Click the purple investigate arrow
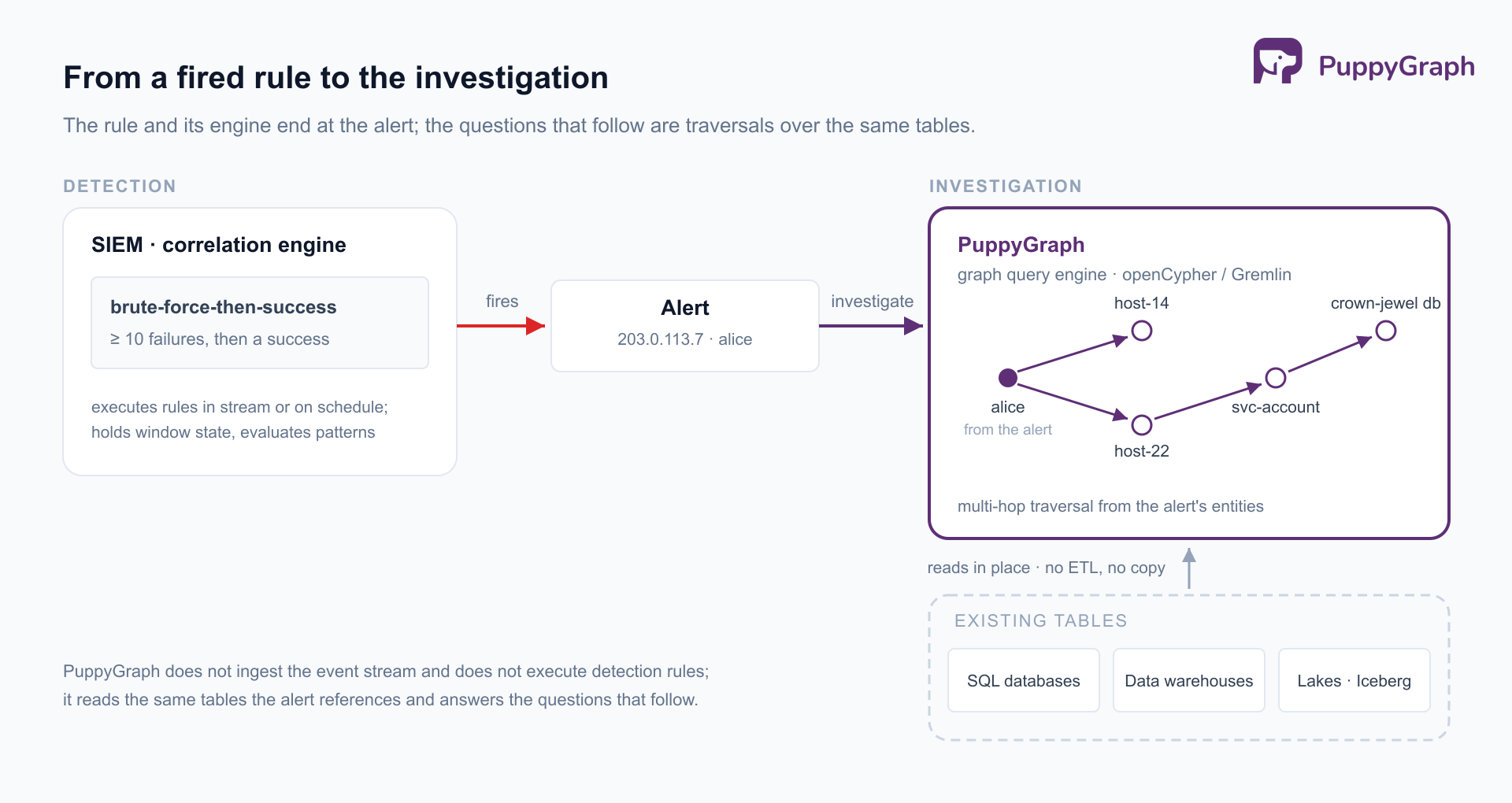Viewport: 1512px width, 803px height. pos(871,325)
